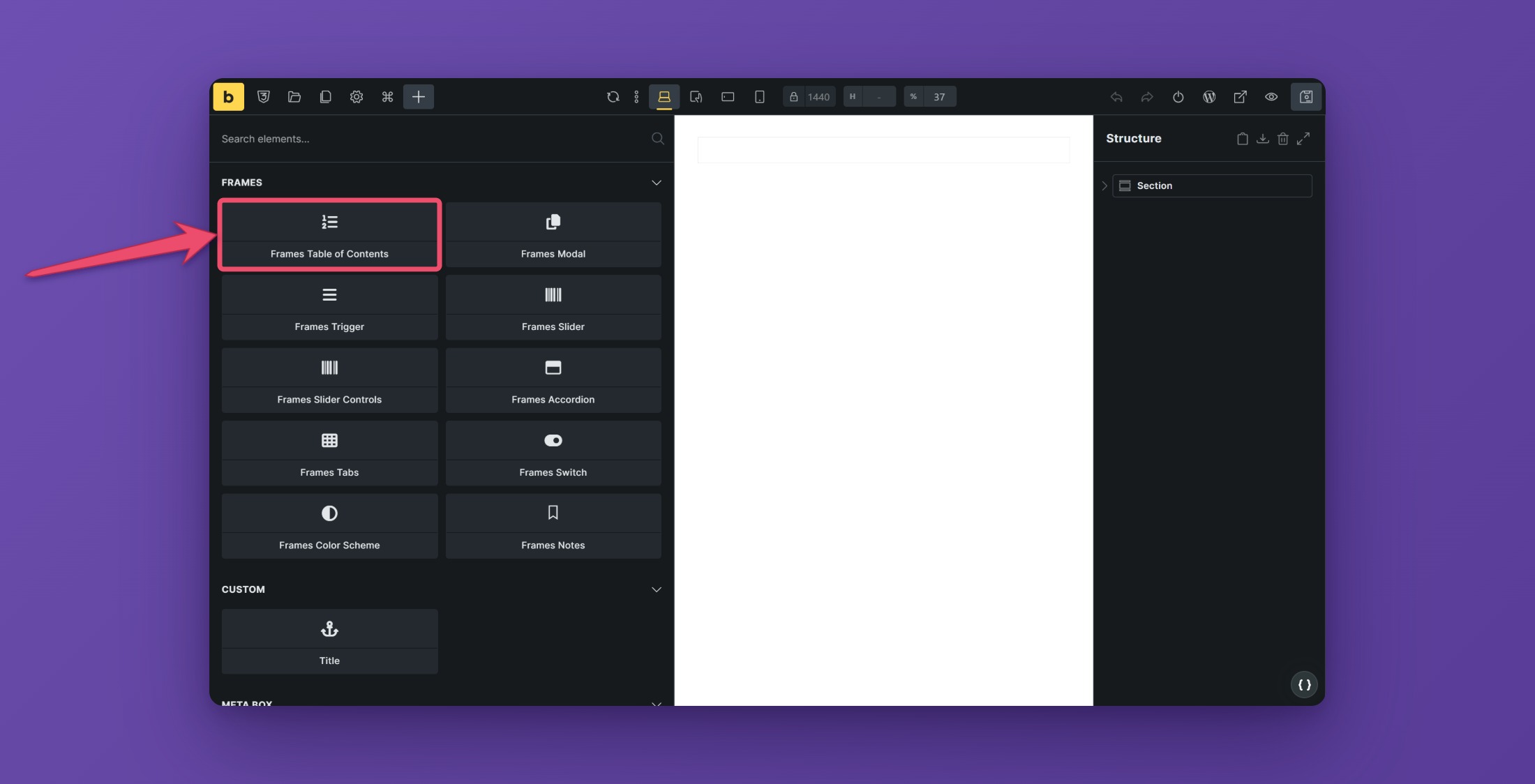Collapse the FRAMES category chevron
The image size is (1535, 784).
[657, 183]
